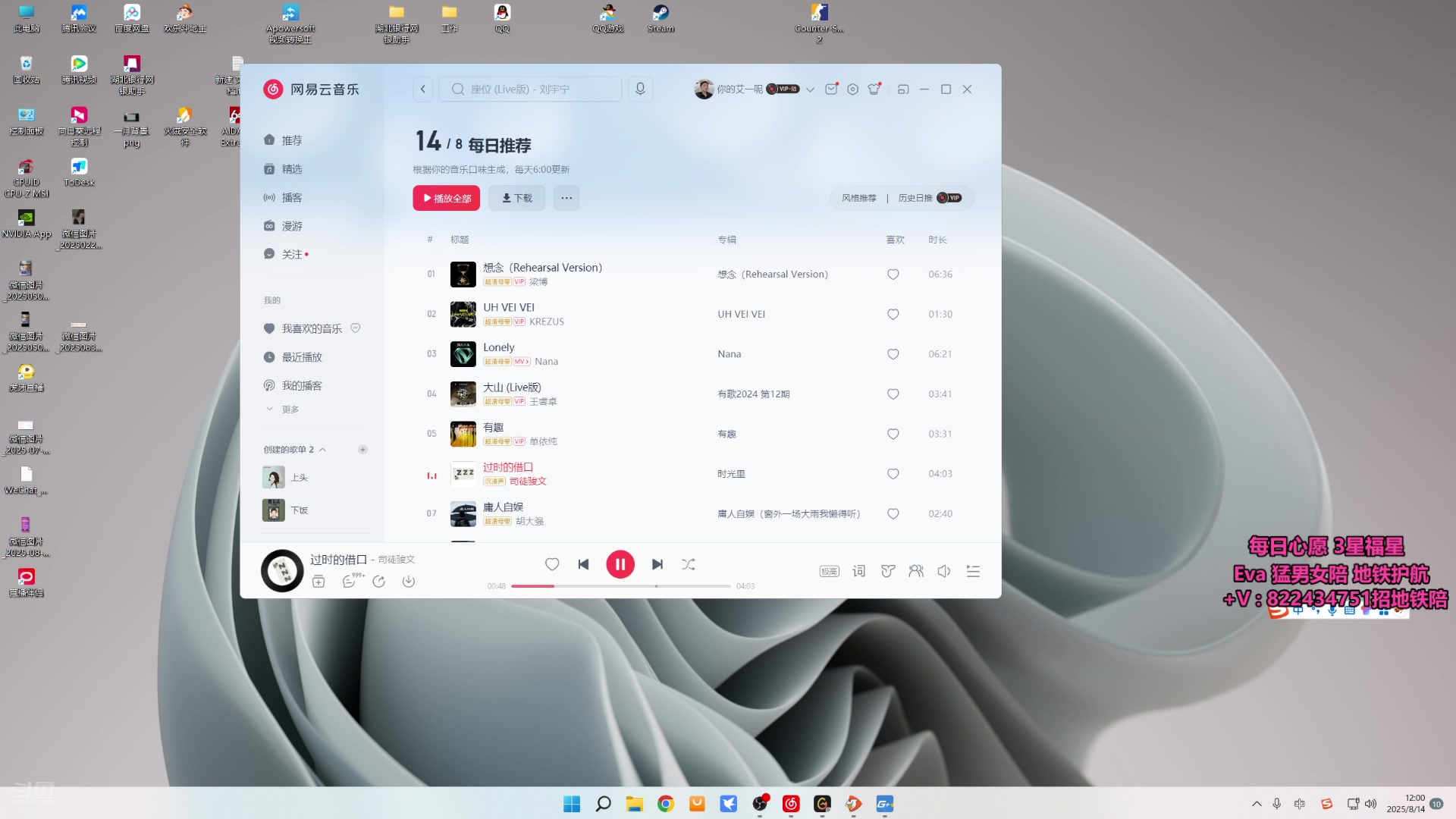This screenshot has height=819, width=1456.
Task: Like the song UH VEI VEI
Action: pos(893,314)
